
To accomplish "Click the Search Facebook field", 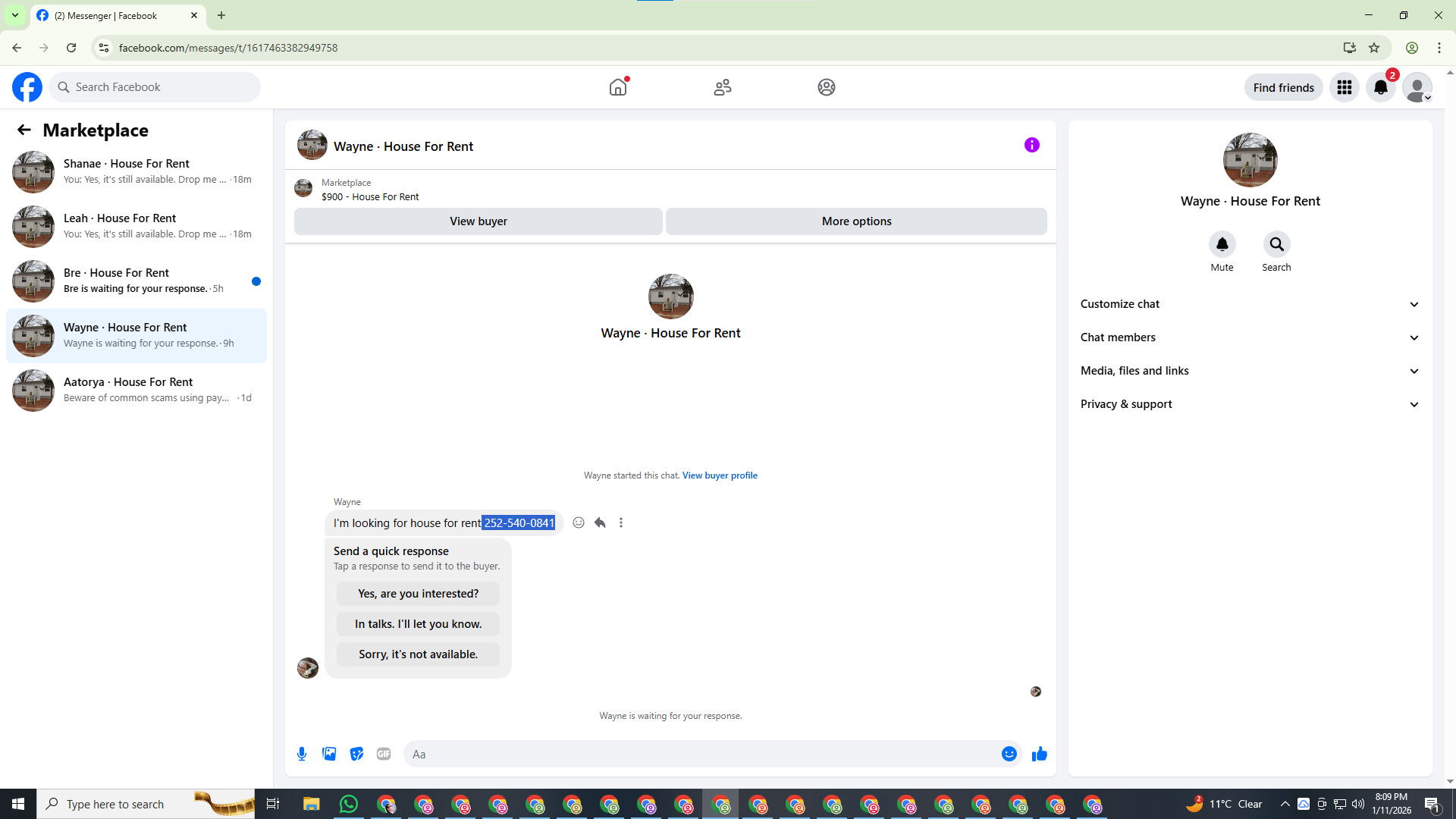I will click(155, 87).
